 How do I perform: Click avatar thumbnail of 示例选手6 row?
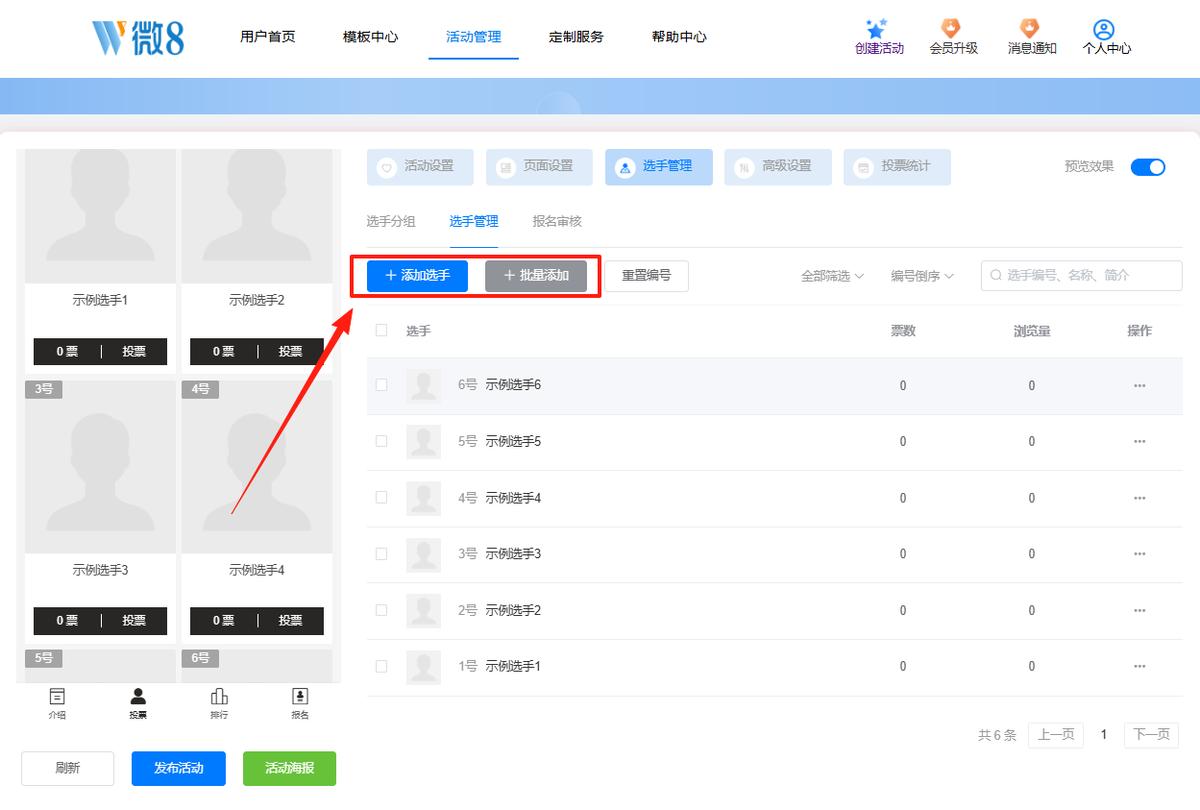click(424, 385)
